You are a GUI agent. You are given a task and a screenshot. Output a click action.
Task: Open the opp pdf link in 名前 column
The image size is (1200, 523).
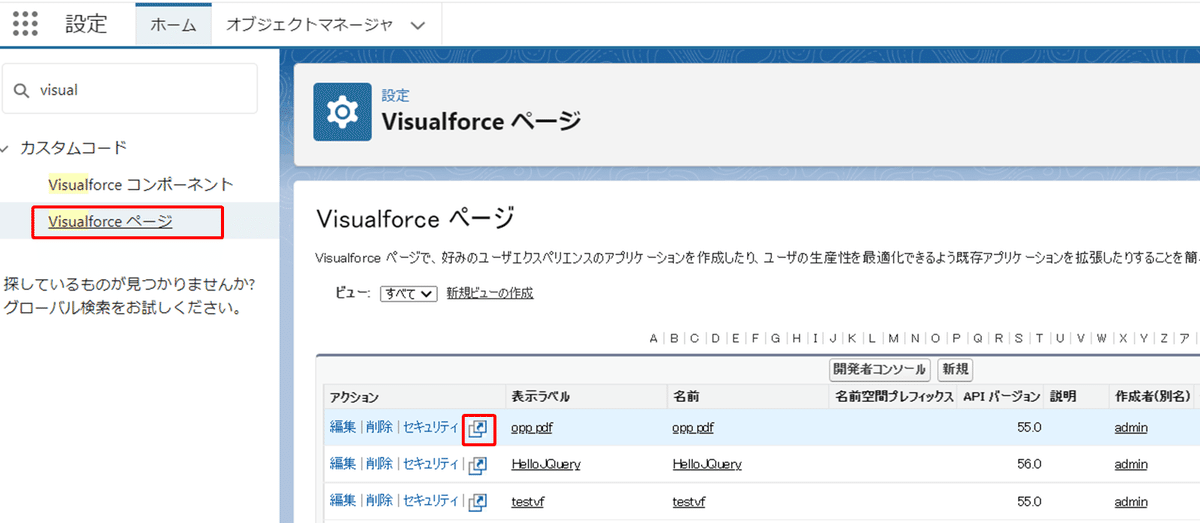click(694, 428)
